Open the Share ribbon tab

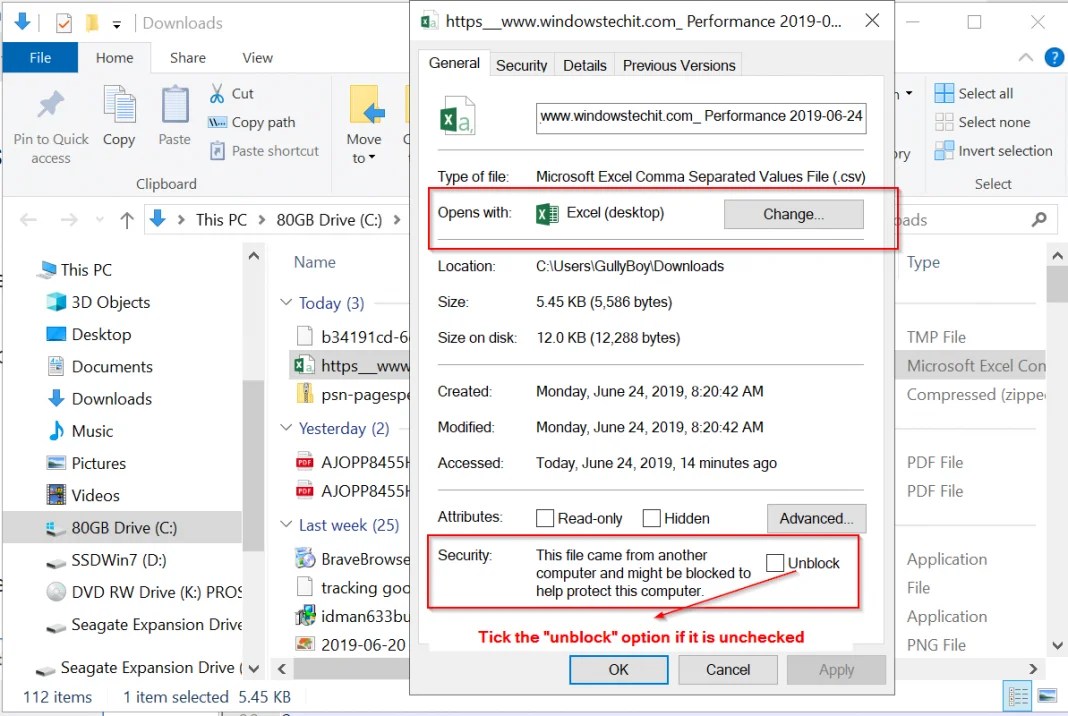[187, 57]
